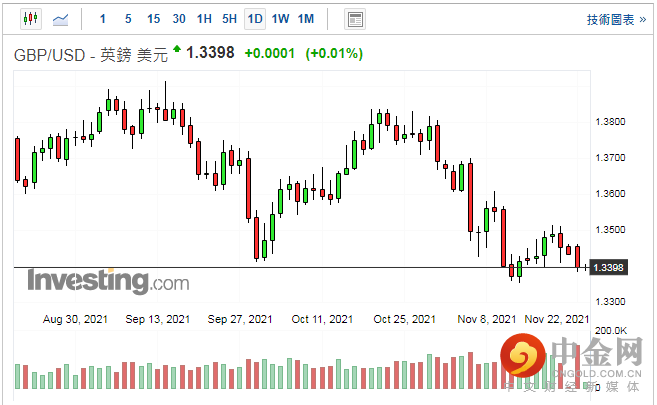Switch to the 1H interval
657x405 pixels.
point(204,19)
